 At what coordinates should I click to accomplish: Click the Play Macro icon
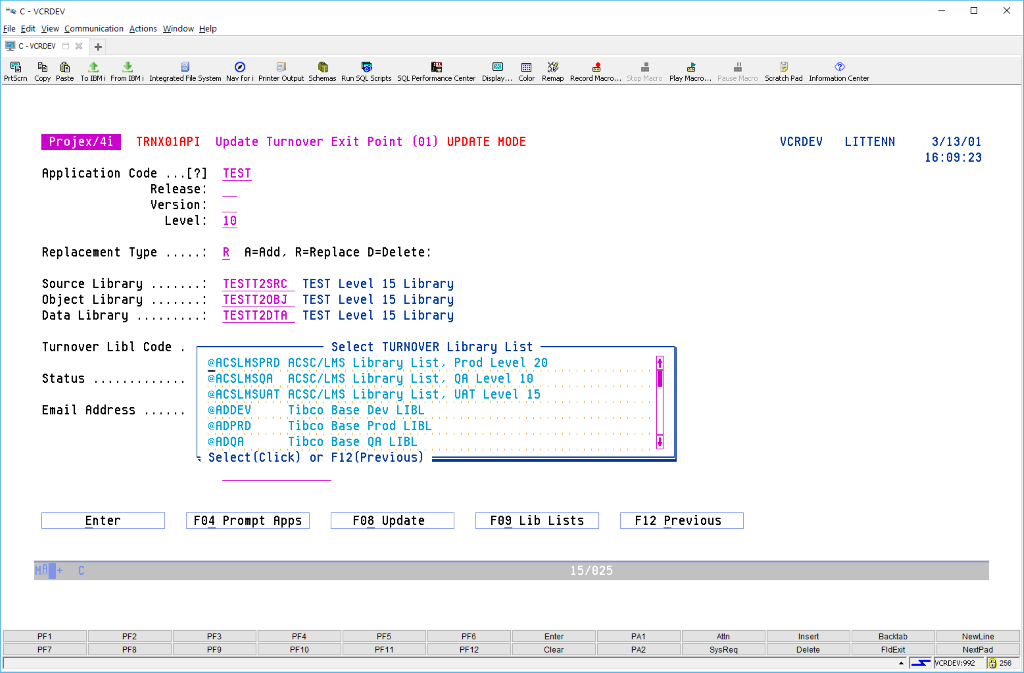(x=690, y=71)
